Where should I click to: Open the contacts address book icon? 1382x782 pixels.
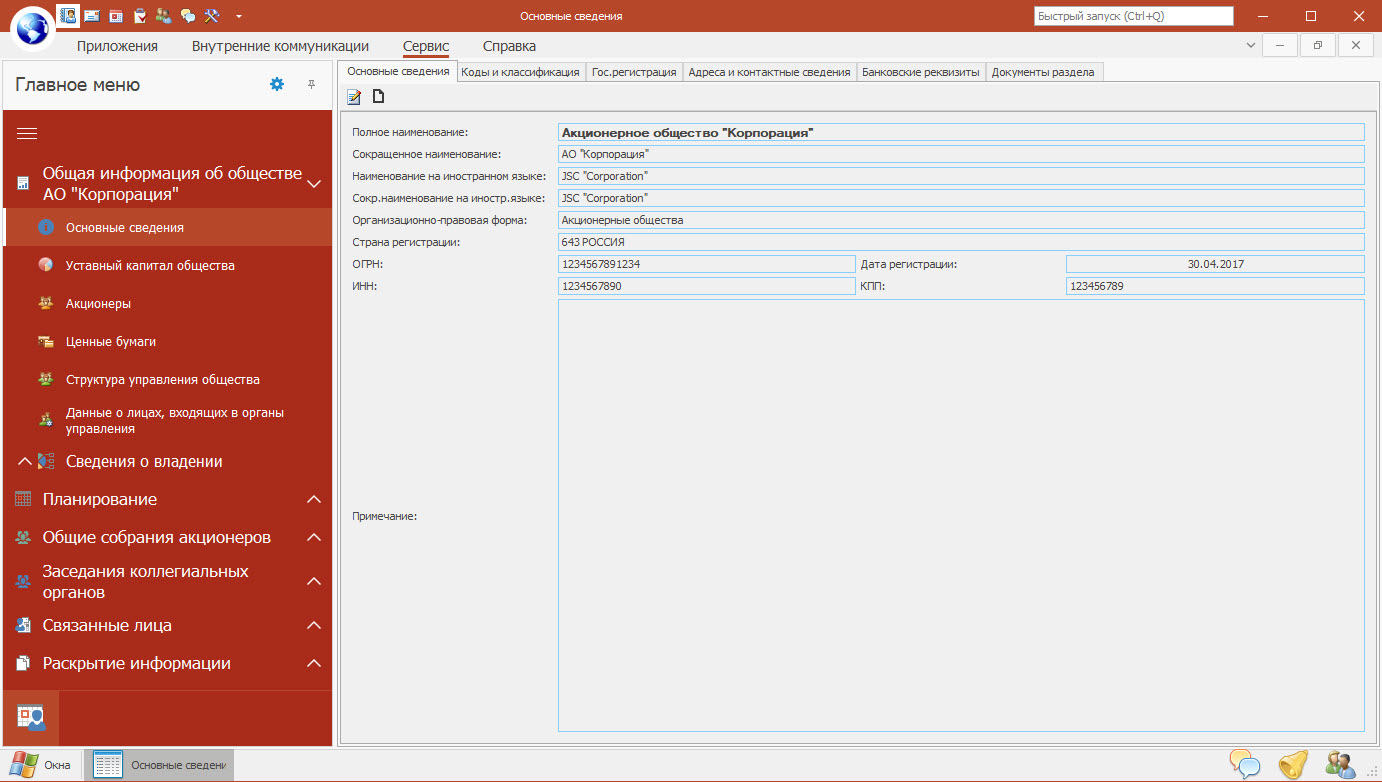click(68, 16)
